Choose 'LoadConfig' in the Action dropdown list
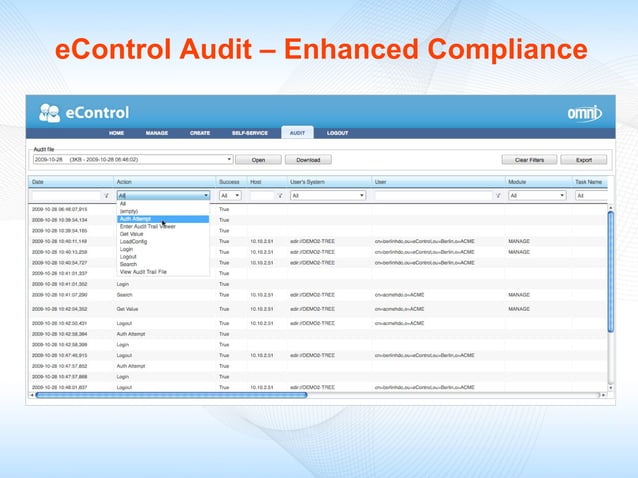638x478 pixels. (163, 242)
